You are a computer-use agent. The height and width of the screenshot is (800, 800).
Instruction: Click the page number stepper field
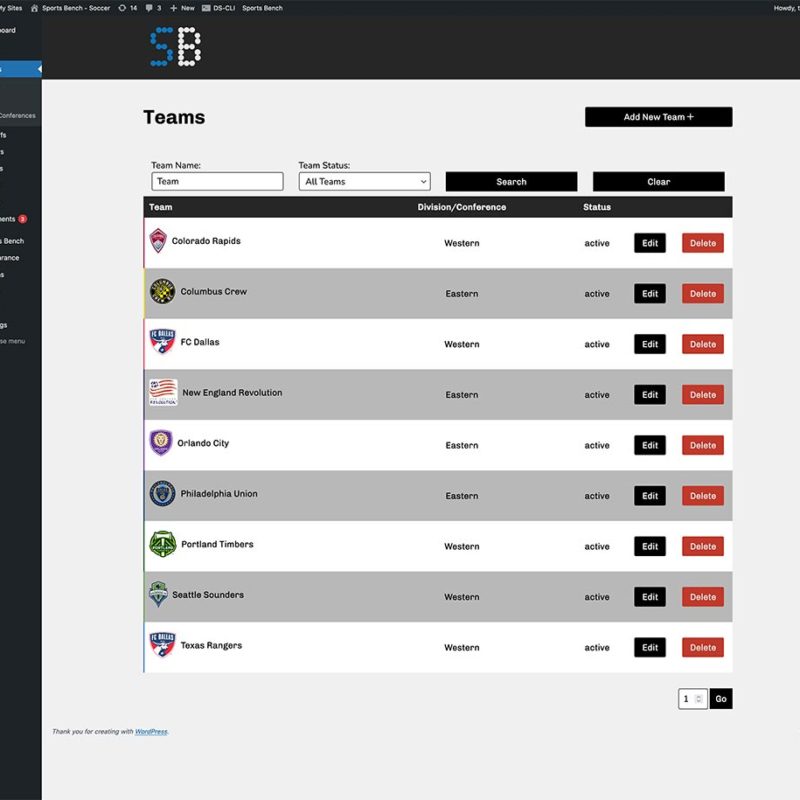point(692,698)
